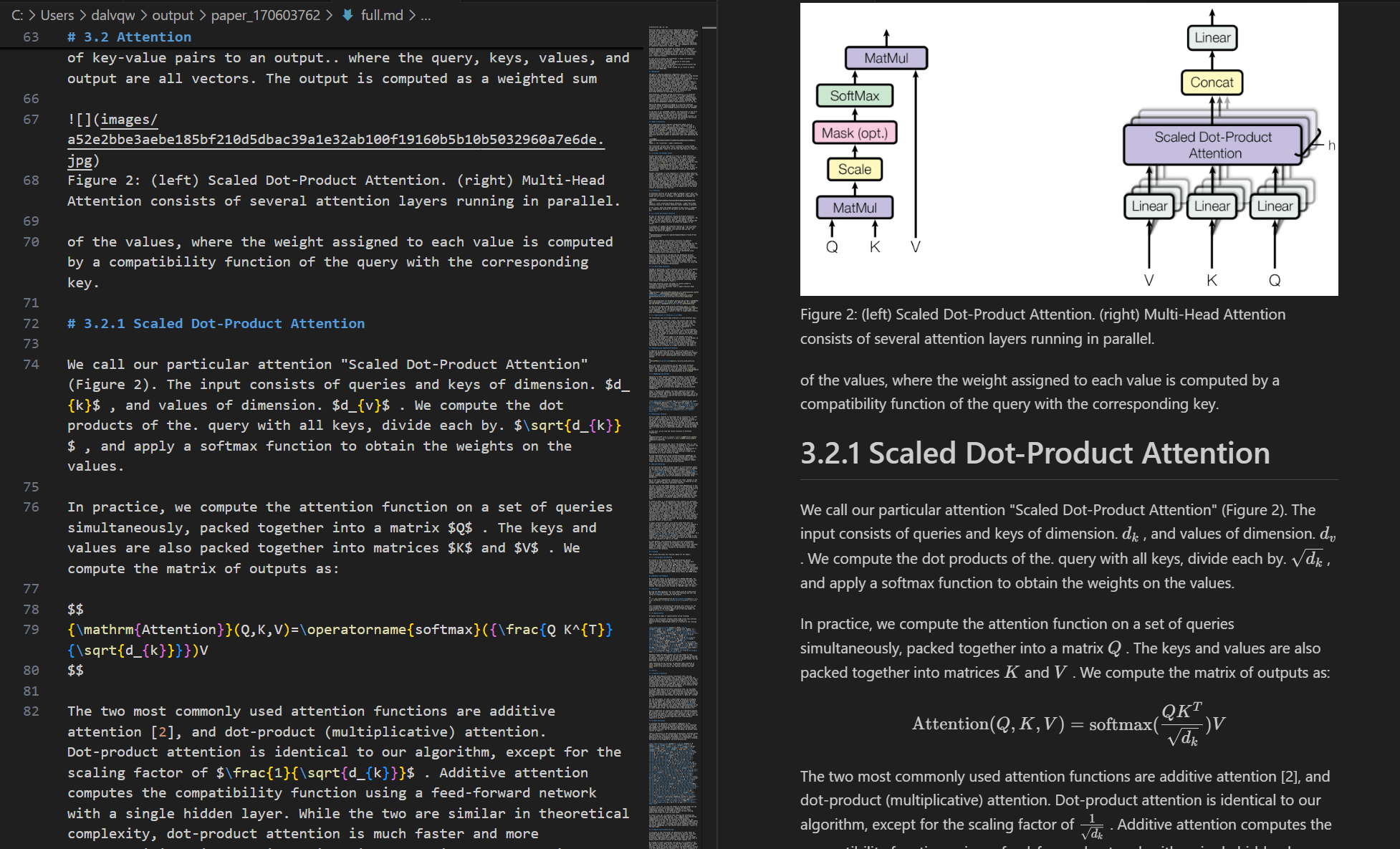Click line number 63 in the gutter
The width and height of the screenshot is (1400, 849).
coord(30,37)
